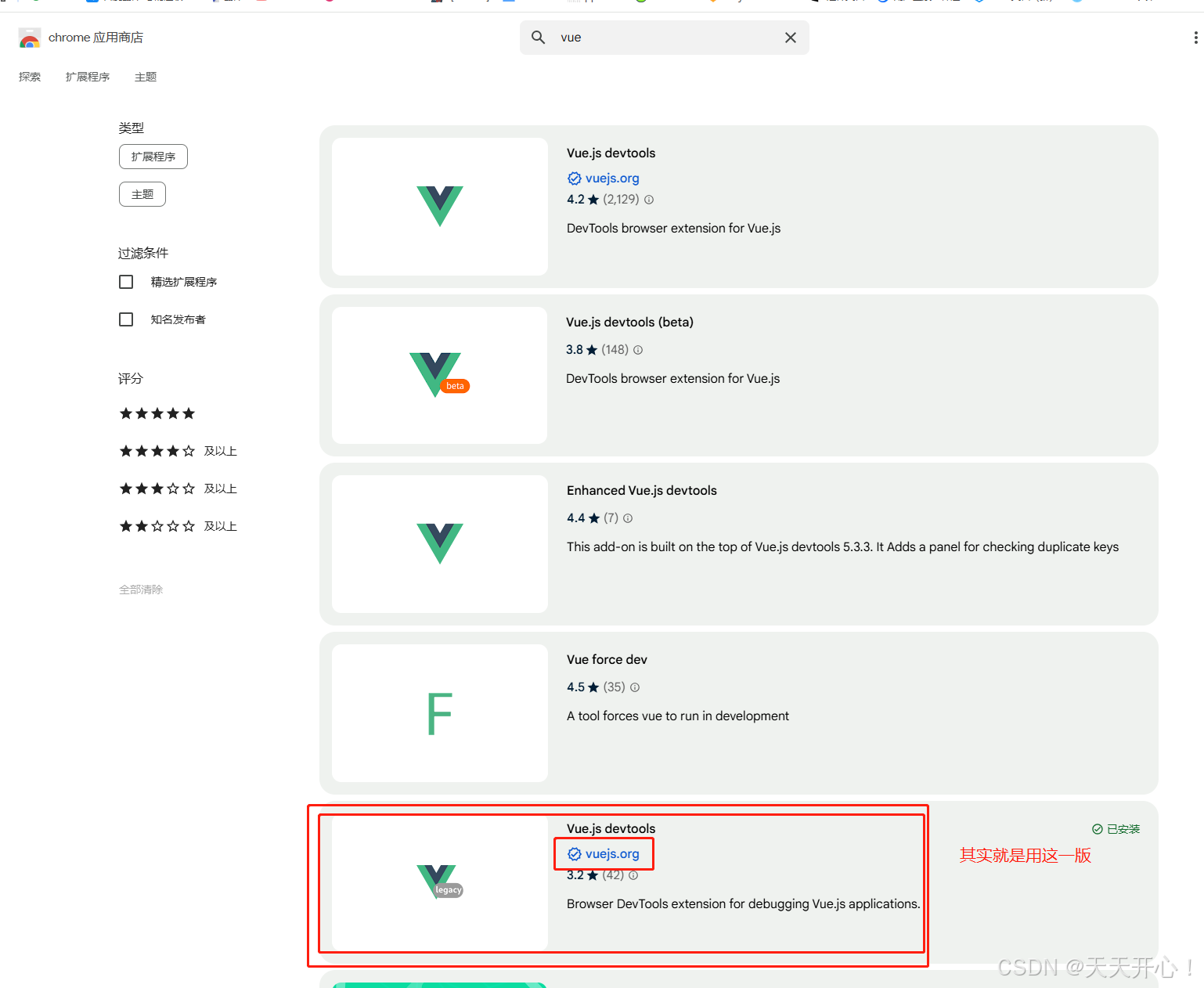Click the 4.5 rating star icon
This screenshot has height=988, width=1204.
pyautogui.click(x=593, y=687)
